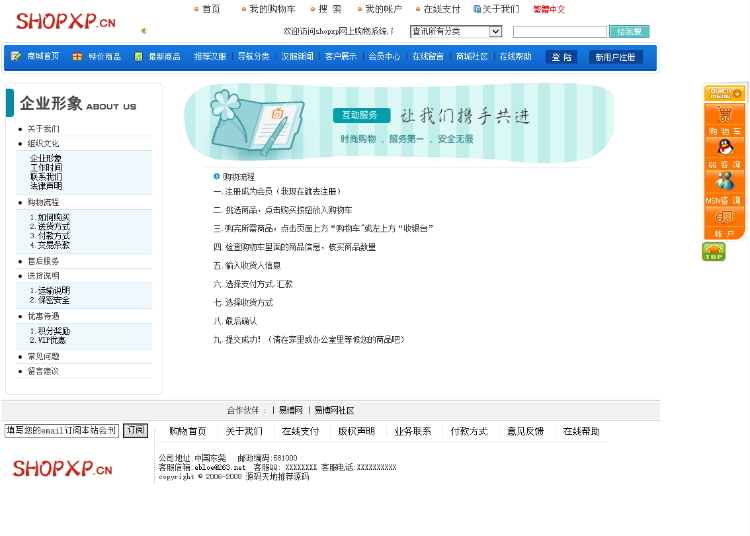This screenshot has width=750, height=536.
Task: Open 客户展示 in blue nav bar
Action: click(x=341, y=56)
